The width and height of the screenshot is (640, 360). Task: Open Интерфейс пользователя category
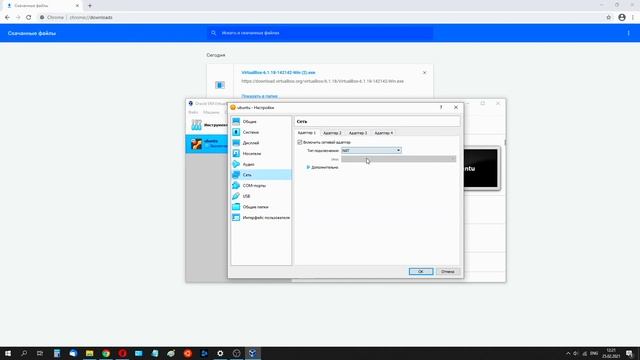click(x=261, y=218)
